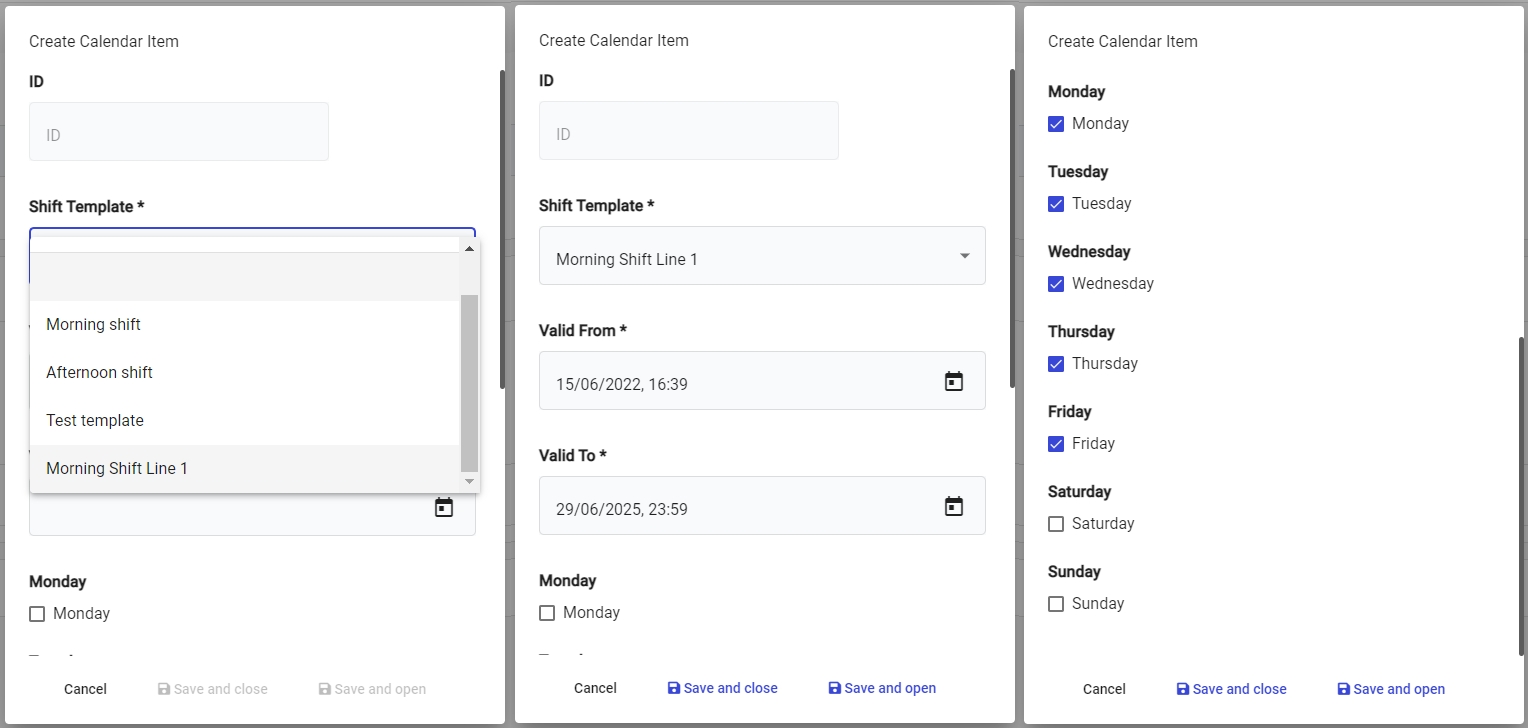Enable the Saturday checkbox

click(1056, 524)
